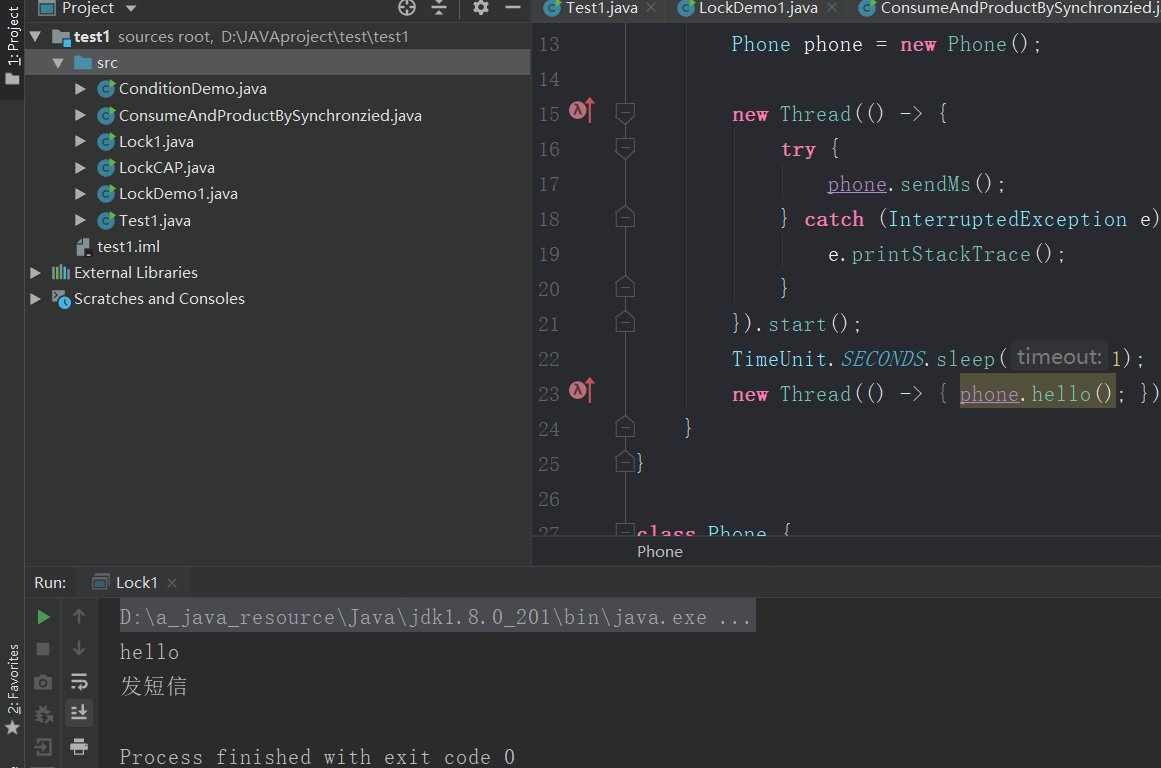This screenshot has width=1161, height=768.
Task: Click the Stop process square icon
Action: pyautogui.click(x=43, y=649)
